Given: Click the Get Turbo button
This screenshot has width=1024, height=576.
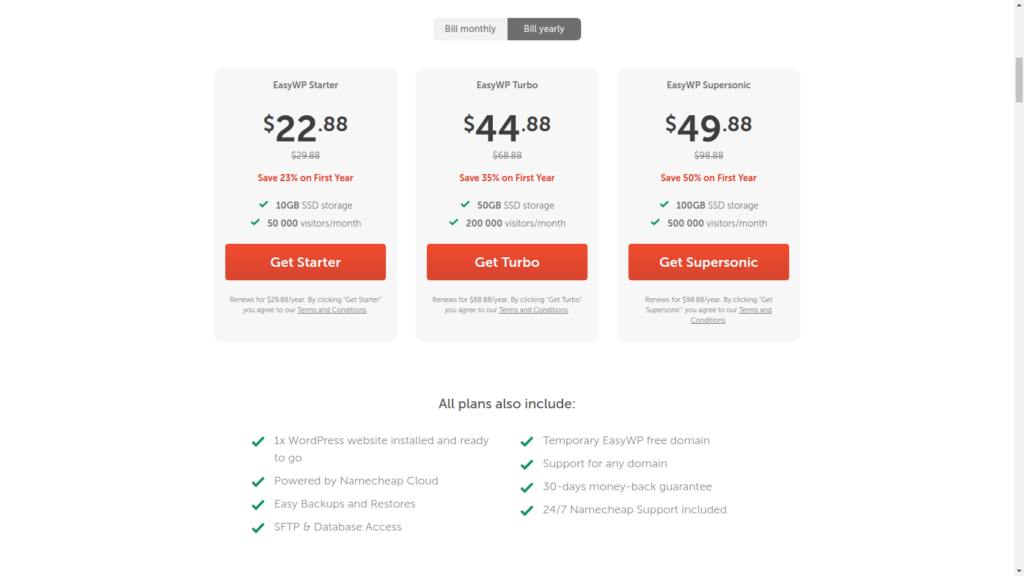Looking at the screenshot, I should (x=507, y=262).
